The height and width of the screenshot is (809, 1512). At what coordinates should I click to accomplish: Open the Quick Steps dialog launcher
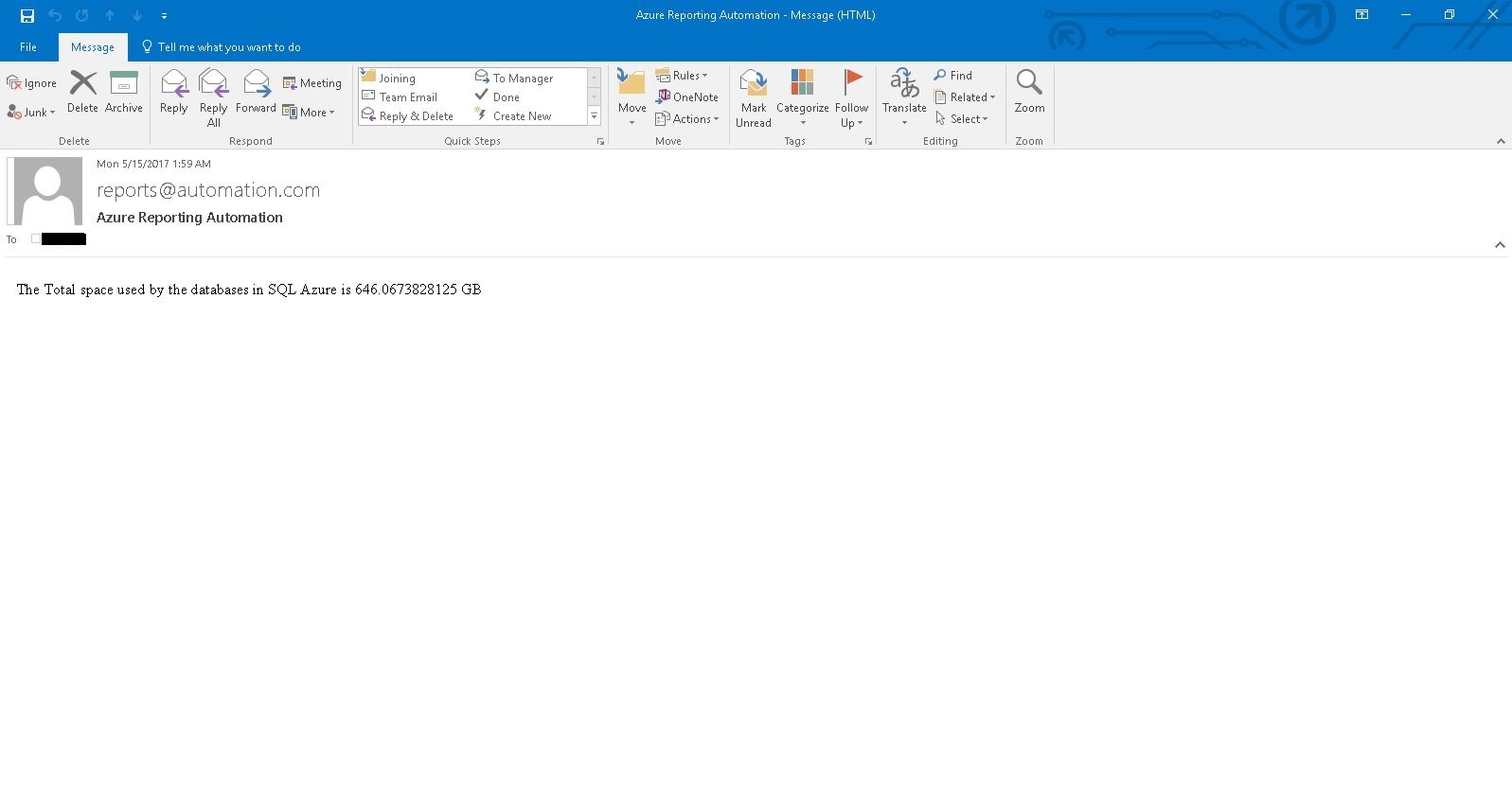click(600, 141)
